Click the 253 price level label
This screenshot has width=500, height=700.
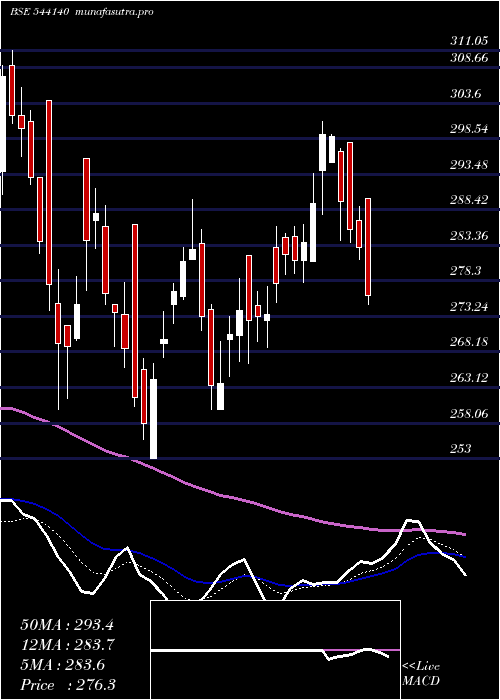460,449
